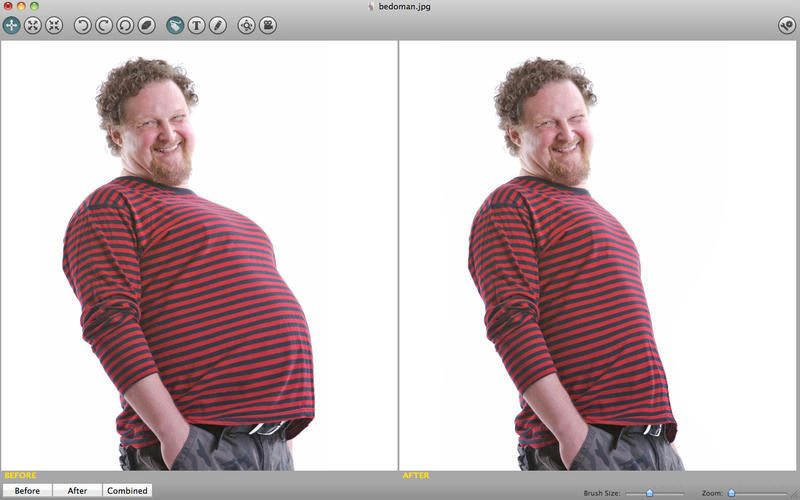Click the redo arrow icon
This screenshot has height=500, width=800.
tap(104, 25)
